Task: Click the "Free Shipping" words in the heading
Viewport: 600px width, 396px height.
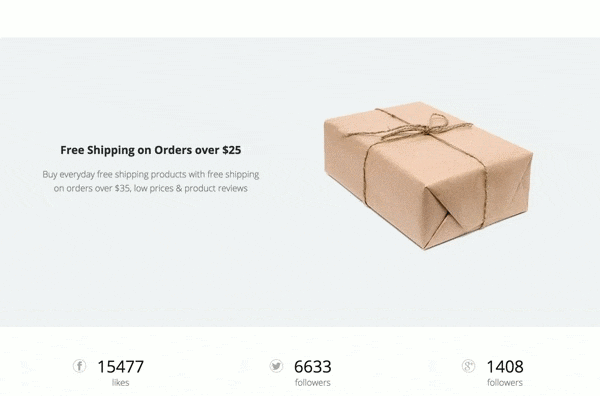Action: [98, 150]
